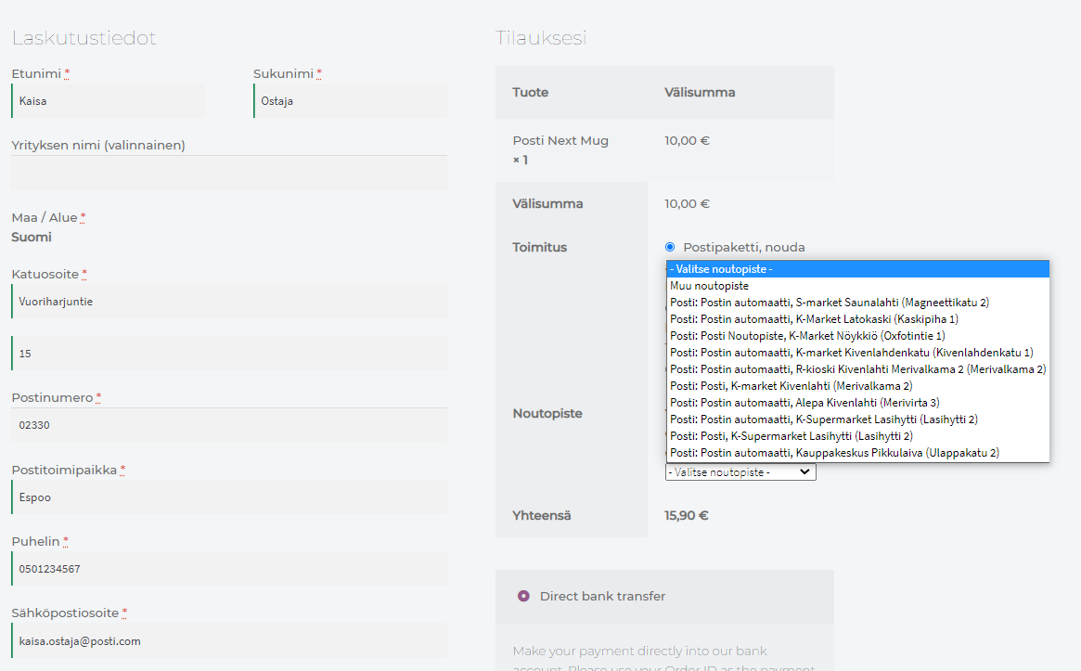Pick K-Market Nöykkiö (Oxfotintie 1) pickup point

point(858,336)
